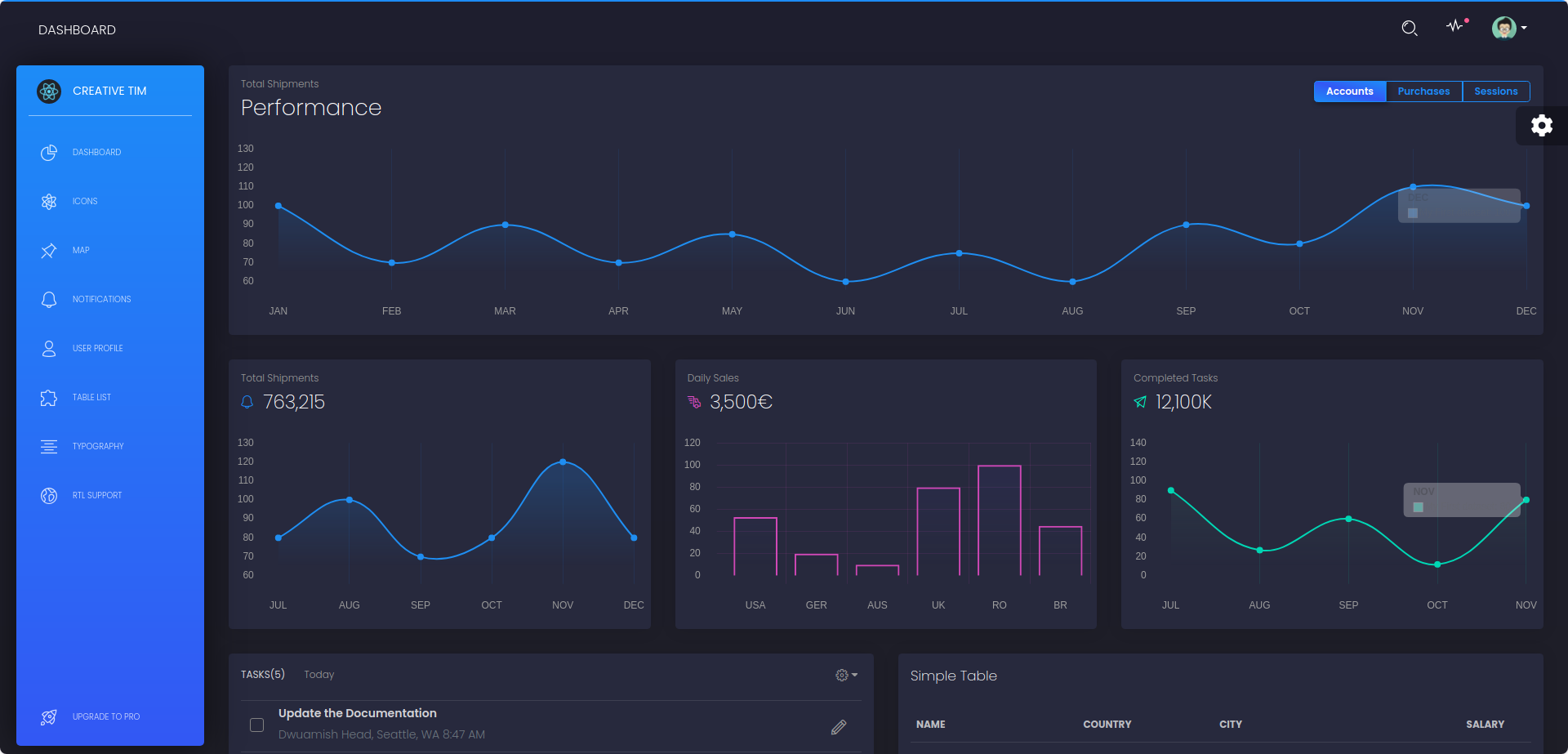Click the Notifications bell icon in the sidebar
Screen dimensions: 1568x754
point(49,299)
